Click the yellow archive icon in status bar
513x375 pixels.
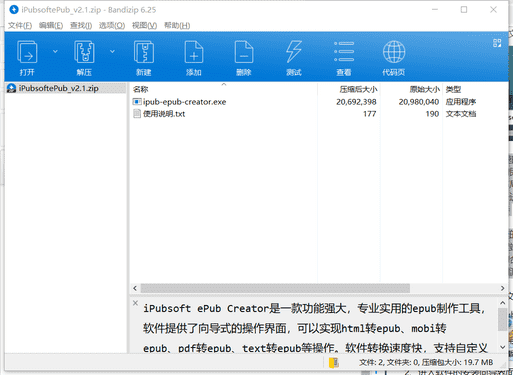pos(334,363)
